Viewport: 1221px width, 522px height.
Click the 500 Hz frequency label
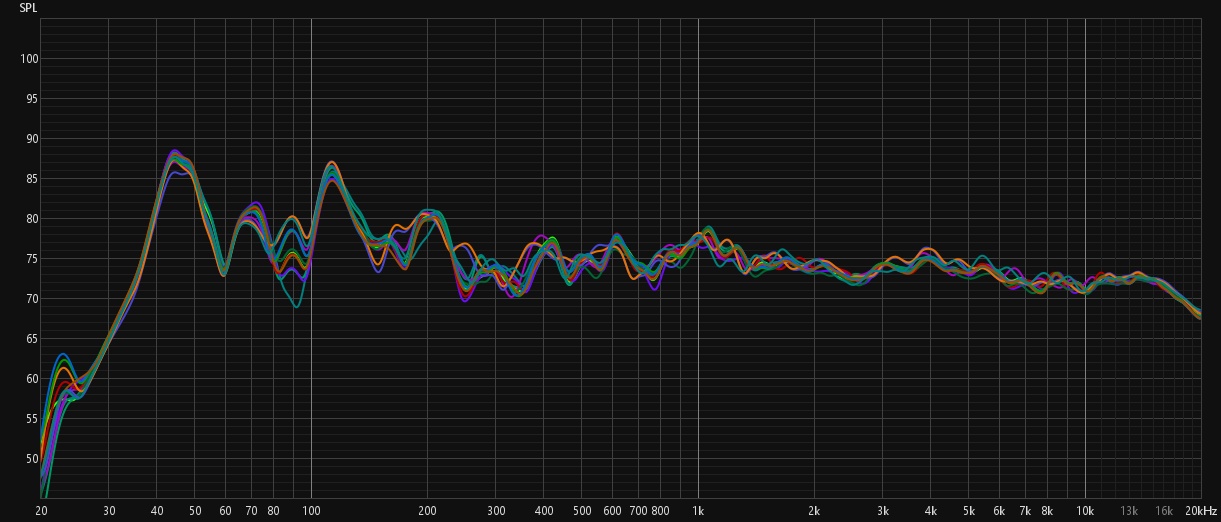582,510
